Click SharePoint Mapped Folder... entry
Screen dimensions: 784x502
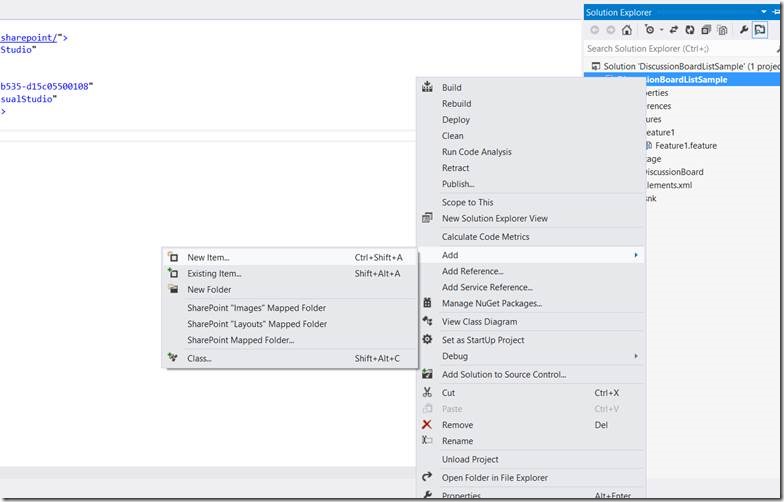tap(240, 340)
